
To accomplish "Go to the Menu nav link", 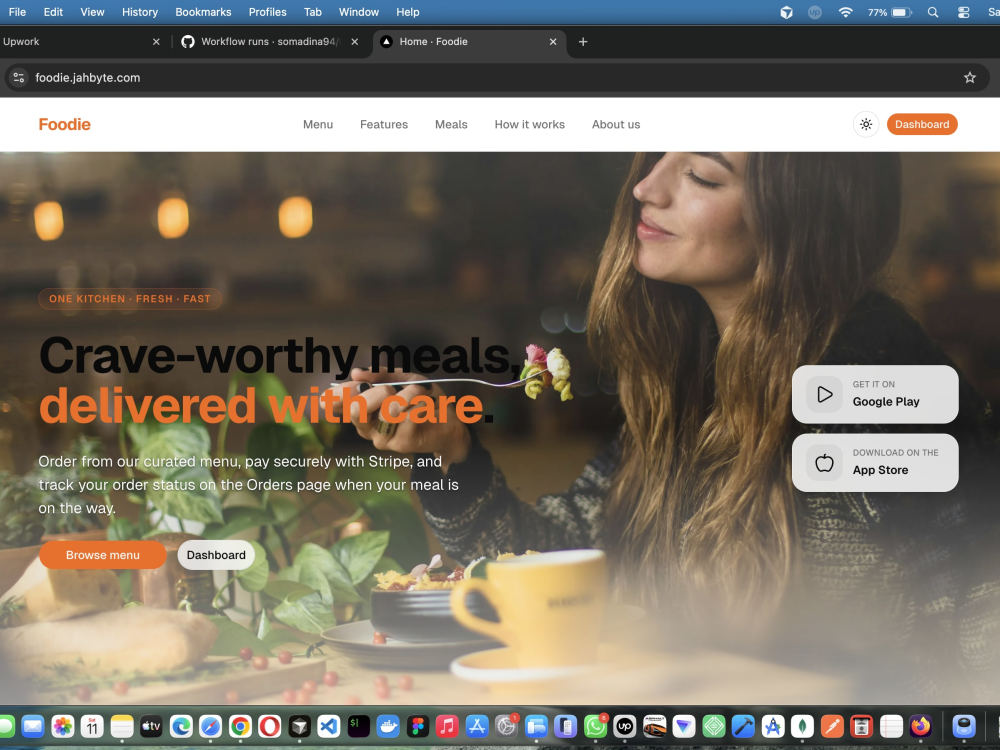I will (x=318, y=124).
